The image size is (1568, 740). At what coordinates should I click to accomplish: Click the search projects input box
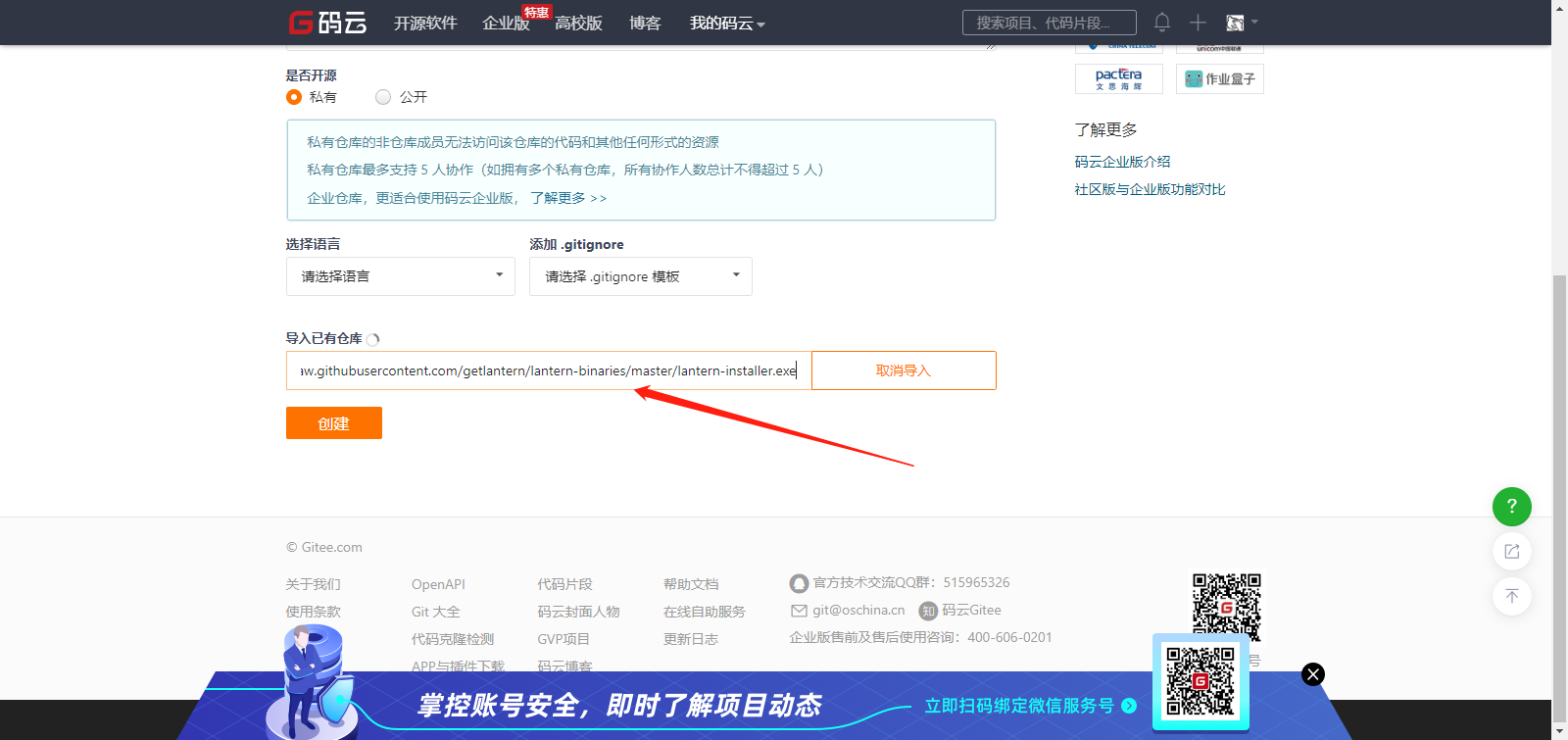tap(1050, 23)
